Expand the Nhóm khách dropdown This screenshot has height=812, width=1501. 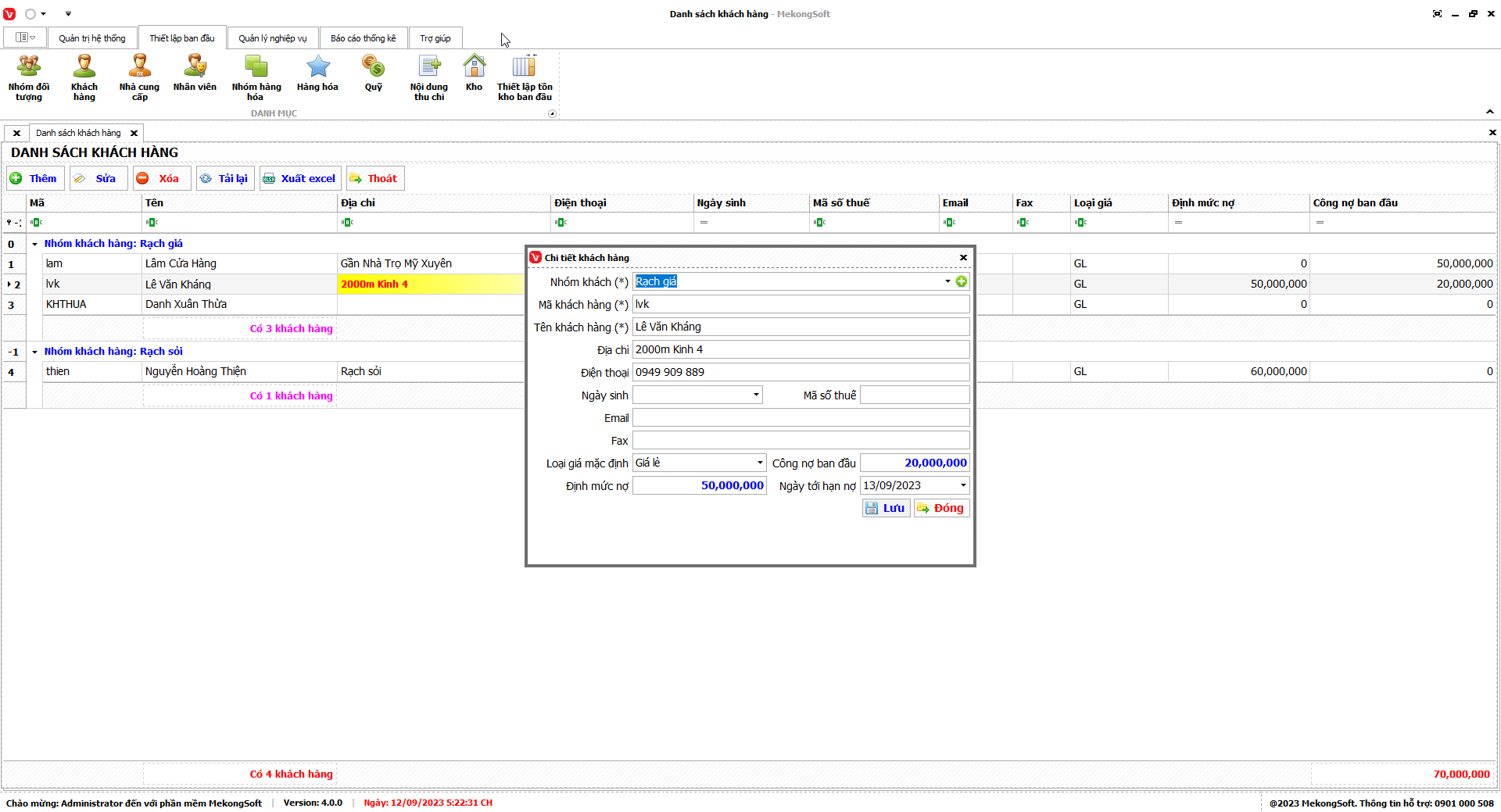(948, 281)
